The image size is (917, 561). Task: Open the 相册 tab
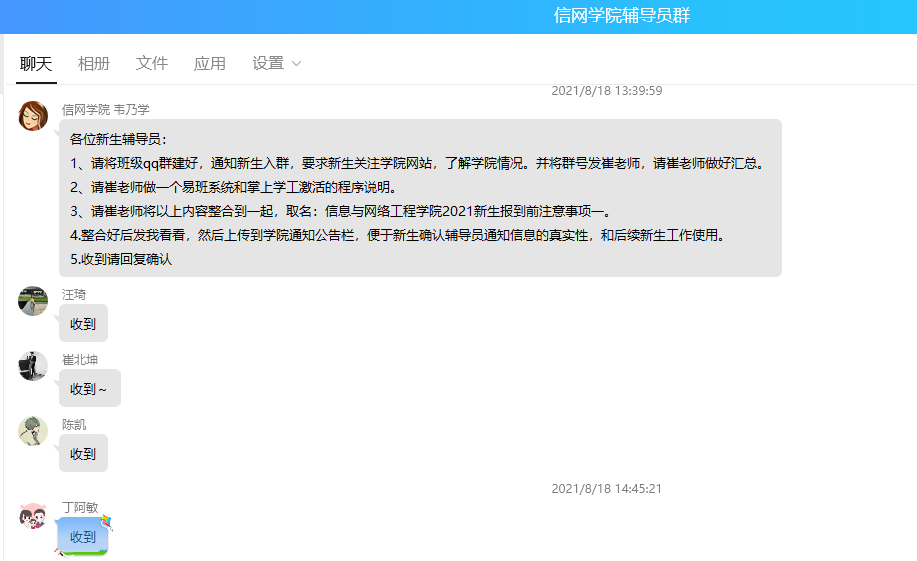coord(94,63)
